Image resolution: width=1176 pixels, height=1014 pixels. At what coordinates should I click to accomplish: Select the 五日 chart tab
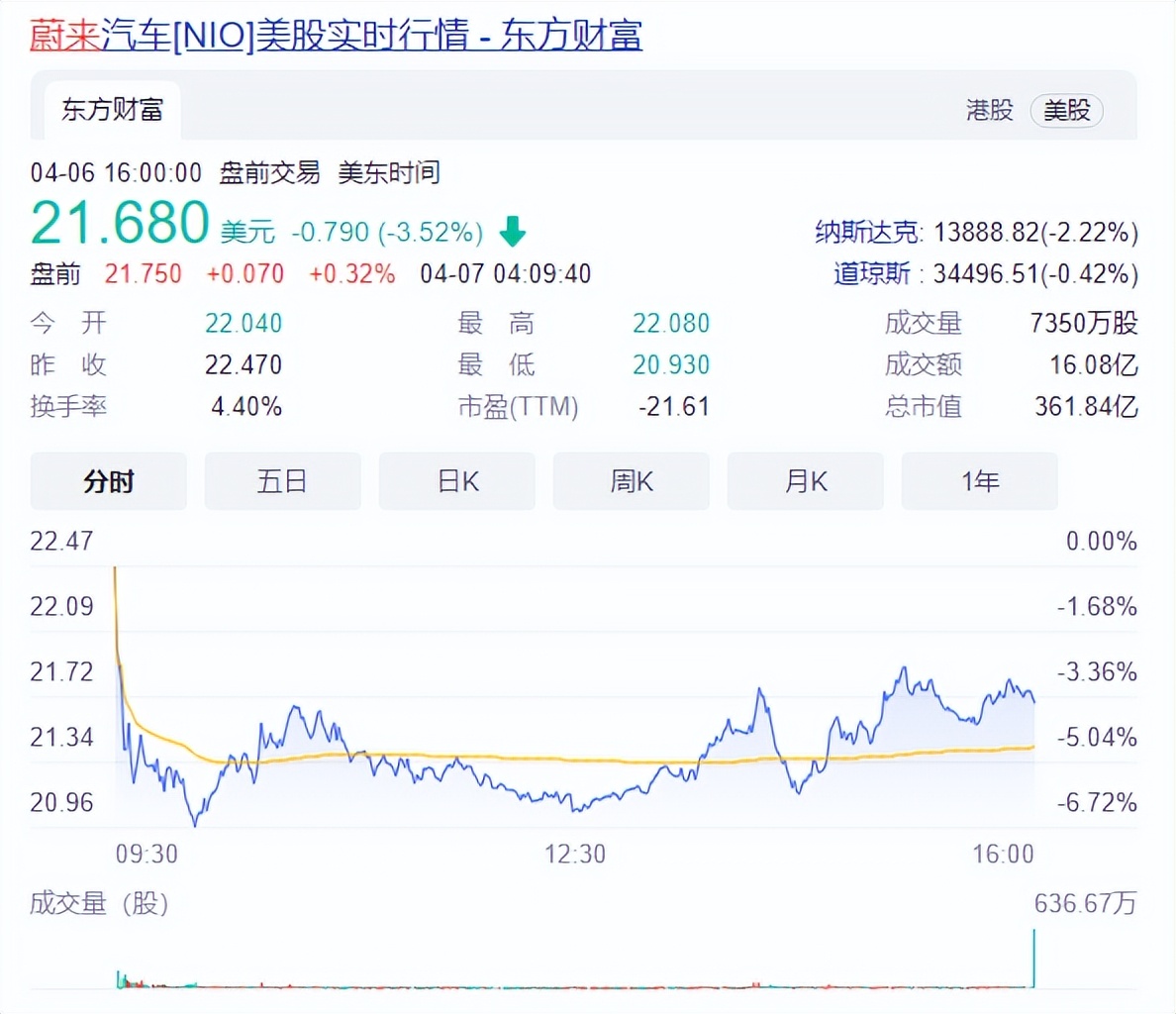283,480
